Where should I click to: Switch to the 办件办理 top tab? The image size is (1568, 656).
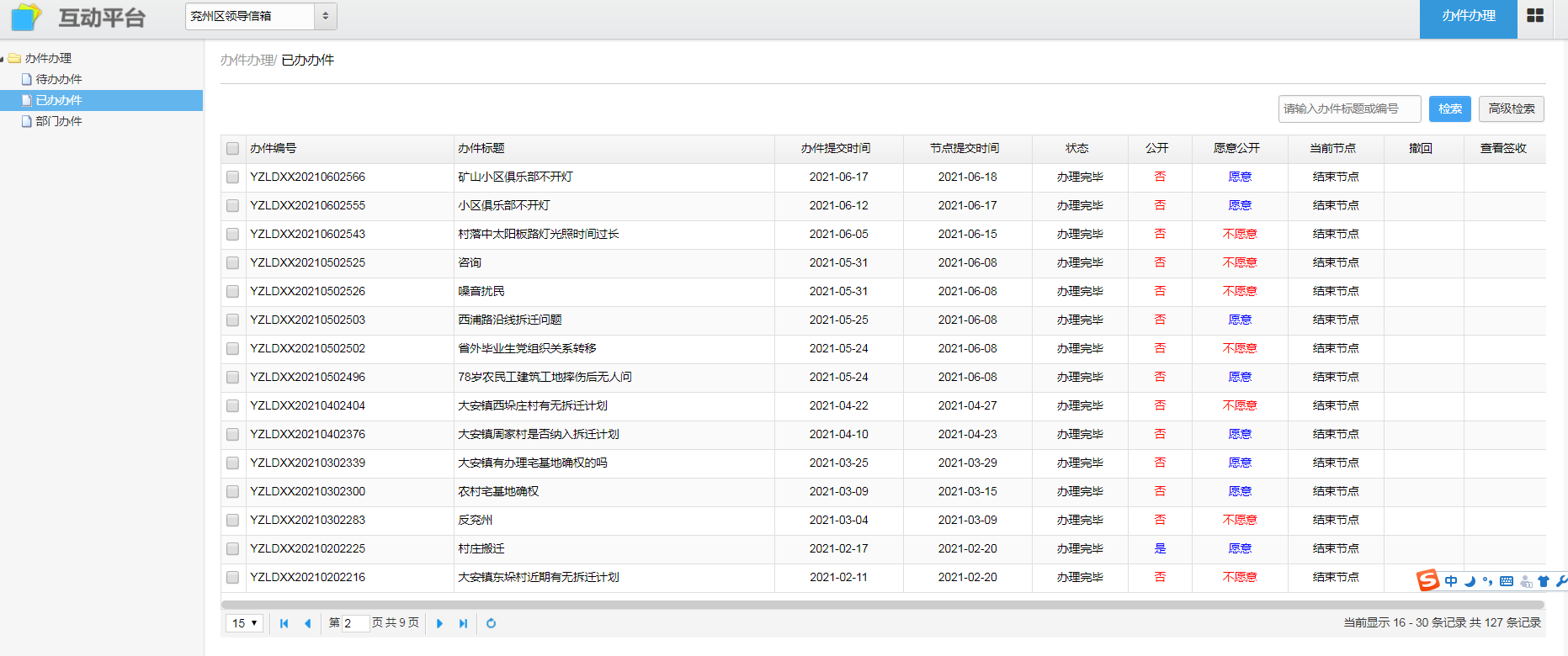[x=1468, y=16]
